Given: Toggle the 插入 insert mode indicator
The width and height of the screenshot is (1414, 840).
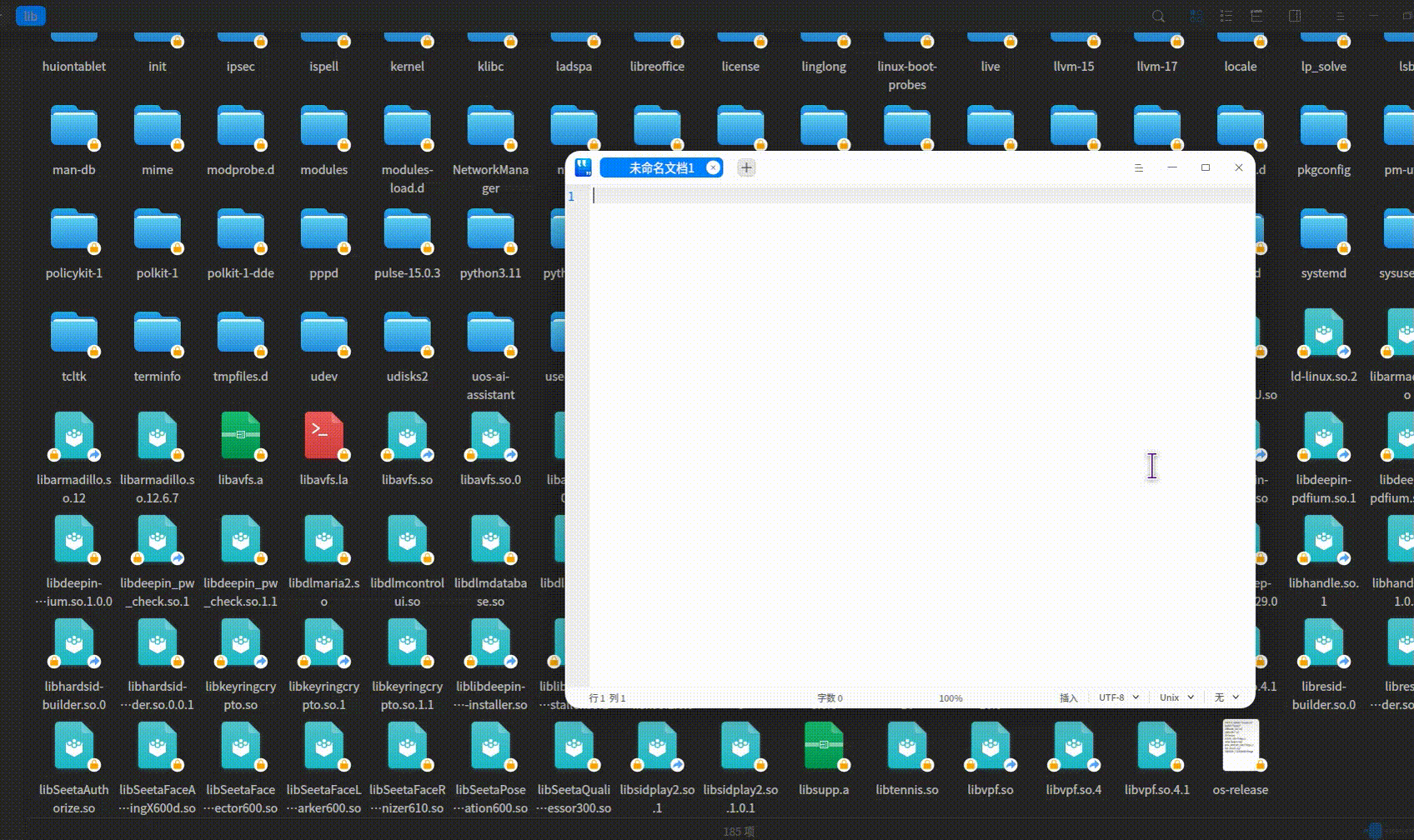Looking at the screenshot, I should point(1068,698).
